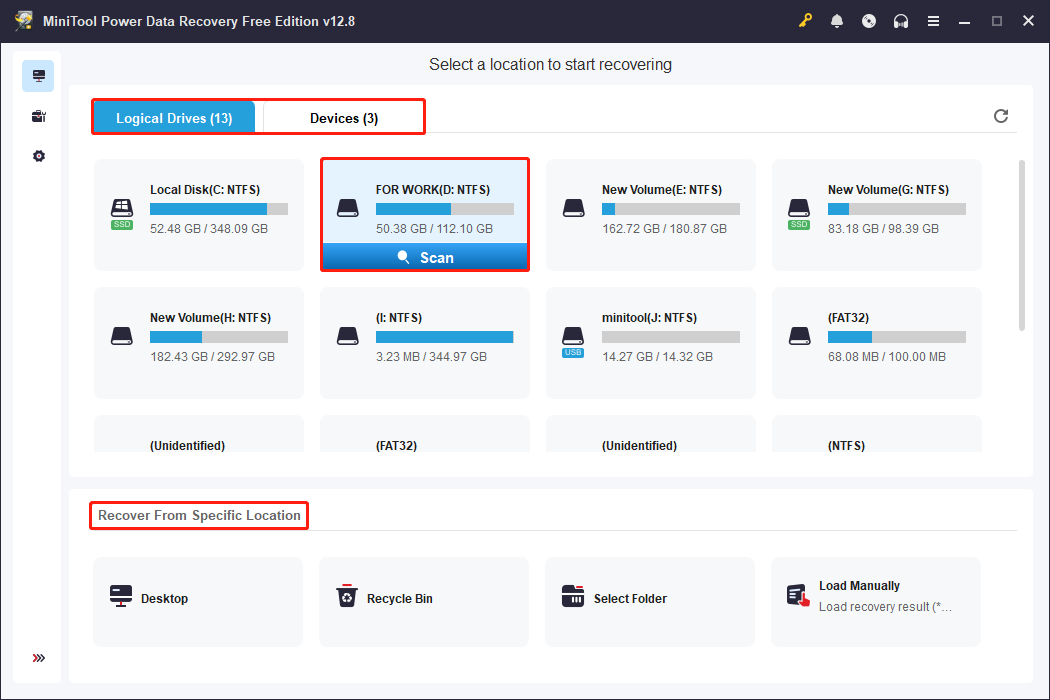
Task: Select the Logical Drives (13) tab
Action: tap(174, 118)
